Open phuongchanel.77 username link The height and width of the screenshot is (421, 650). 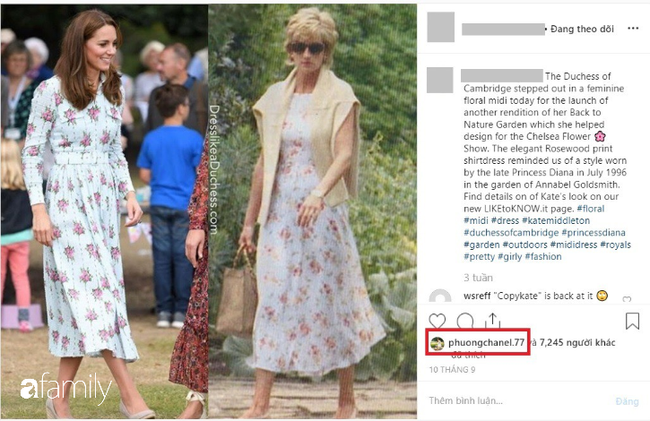[486, 343]
